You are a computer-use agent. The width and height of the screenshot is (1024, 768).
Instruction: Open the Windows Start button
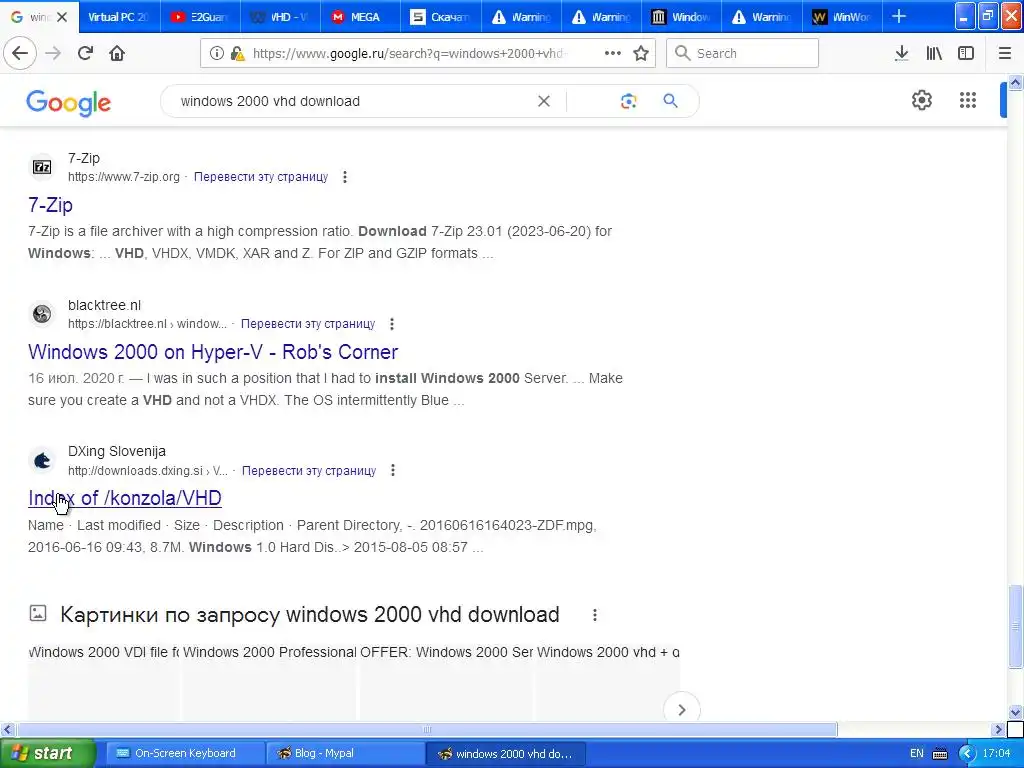point(47,753)
